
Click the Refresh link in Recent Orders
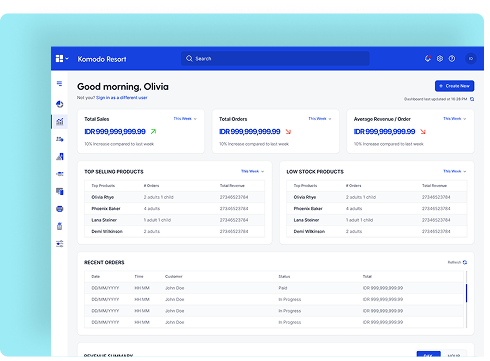454,262
